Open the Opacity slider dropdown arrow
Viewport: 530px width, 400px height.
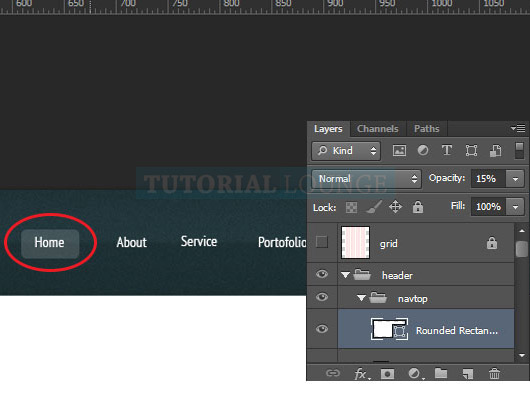(x=515, y=179)
